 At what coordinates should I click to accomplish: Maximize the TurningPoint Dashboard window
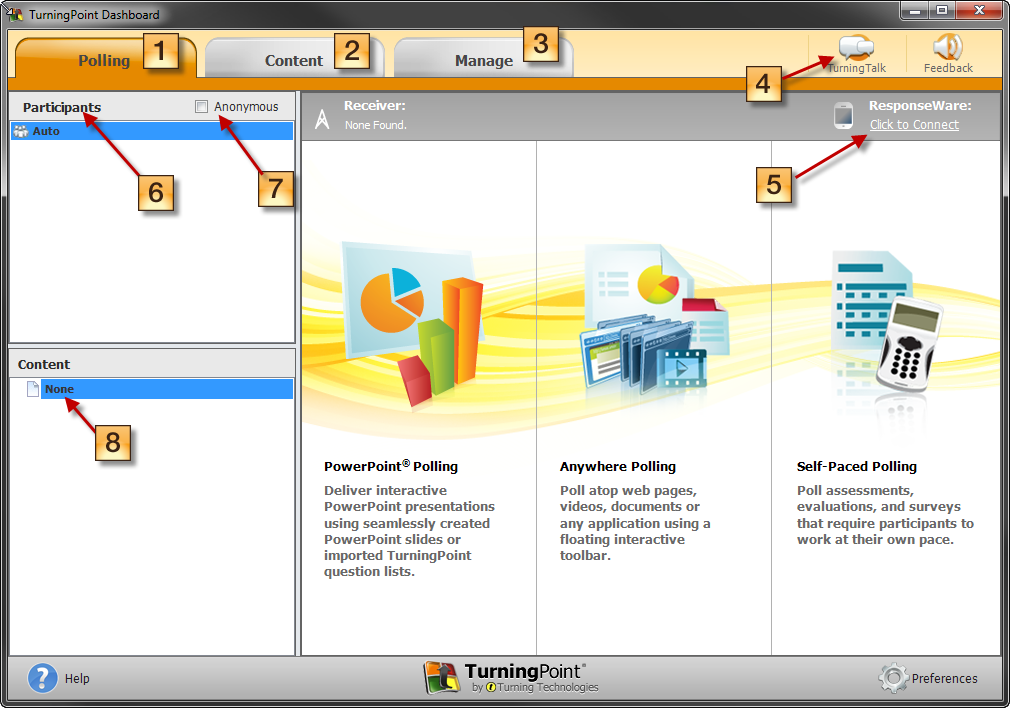tap(942, 10)
